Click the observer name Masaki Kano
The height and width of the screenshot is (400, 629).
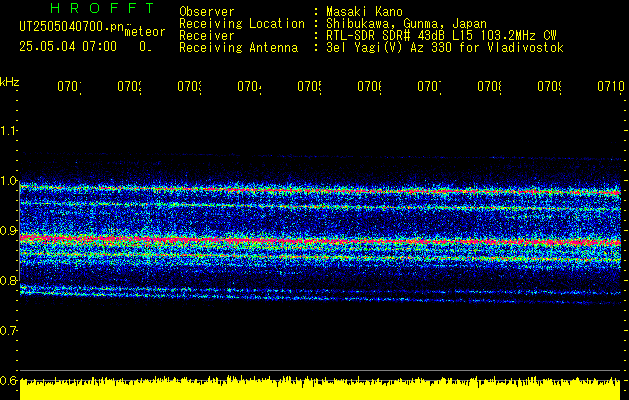[364, 11]
